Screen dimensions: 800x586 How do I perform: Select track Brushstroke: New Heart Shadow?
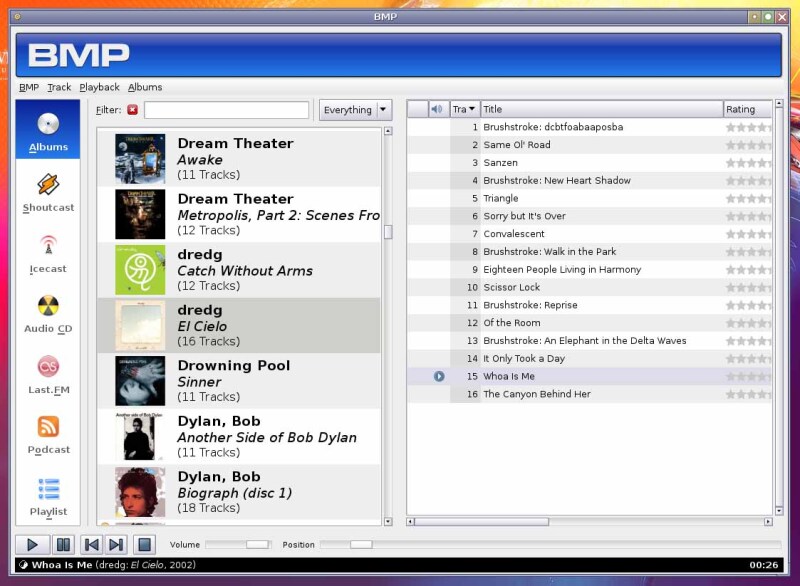click(589, 181)
